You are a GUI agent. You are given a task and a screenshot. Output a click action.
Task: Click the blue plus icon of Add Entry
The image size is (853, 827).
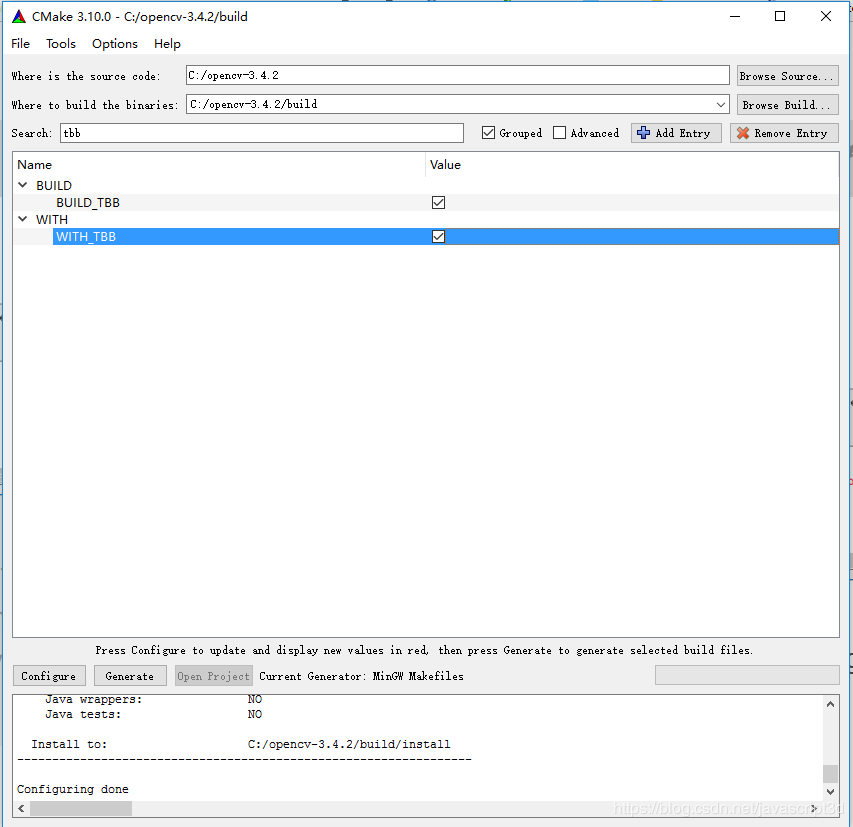pos(643,133)
